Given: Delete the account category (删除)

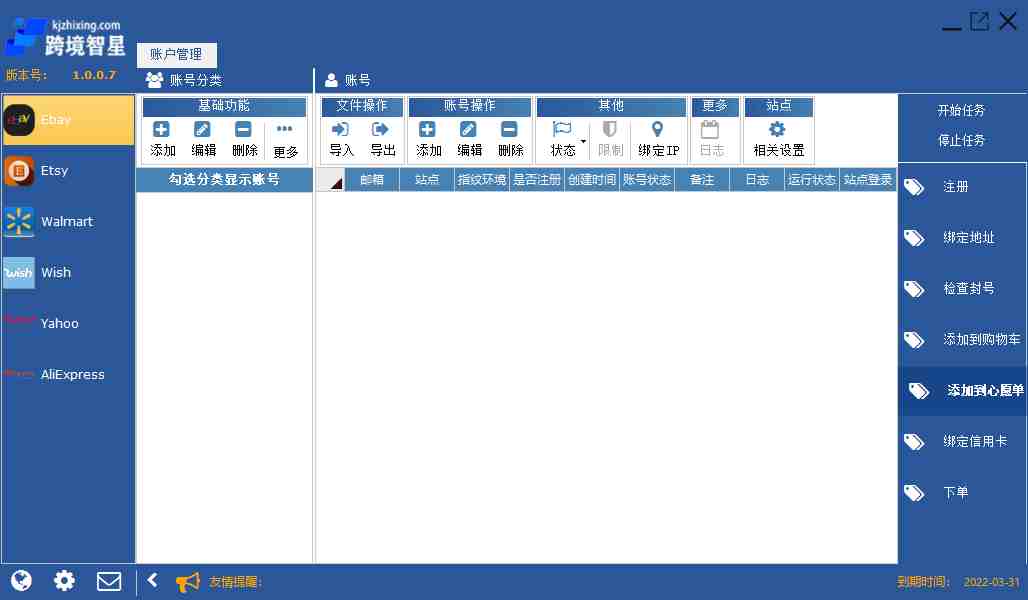Looking at the screenshot, I should tap(244, 139).
